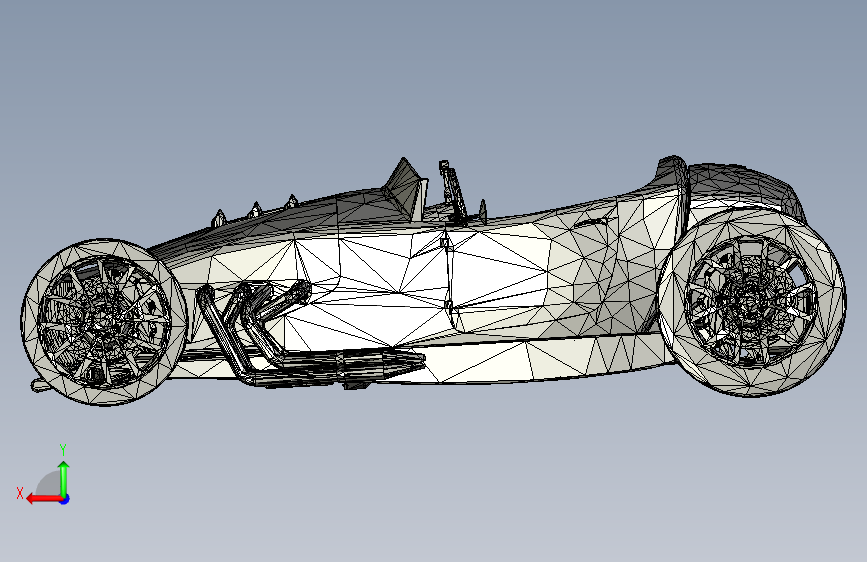This screenshot has height=562, width=867.
Task: Select the windscreen fin above the cockpit
Action: coord(406,188)
